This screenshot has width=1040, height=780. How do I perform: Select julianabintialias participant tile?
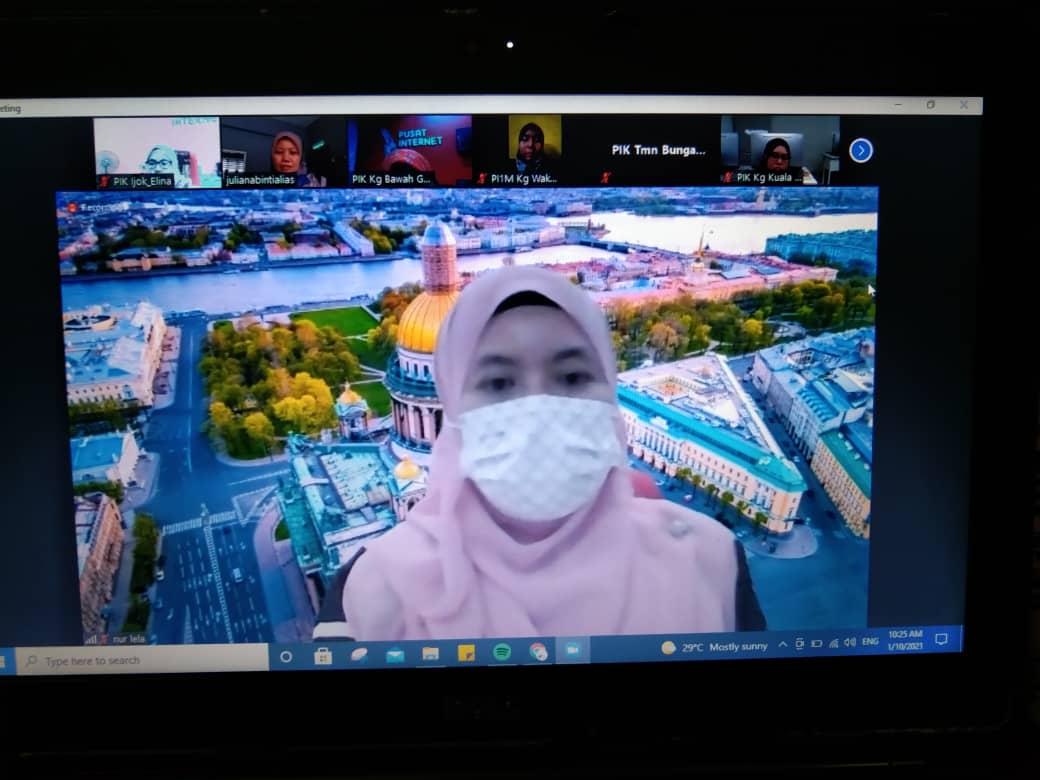tap(283, 152)
